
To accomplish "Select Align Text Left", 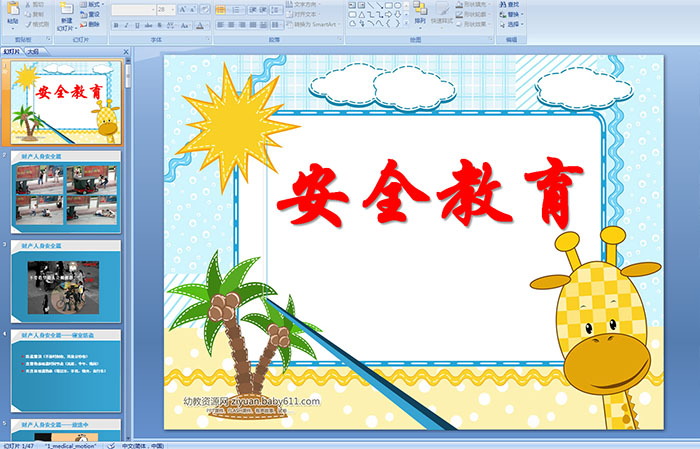I will 221,25.
